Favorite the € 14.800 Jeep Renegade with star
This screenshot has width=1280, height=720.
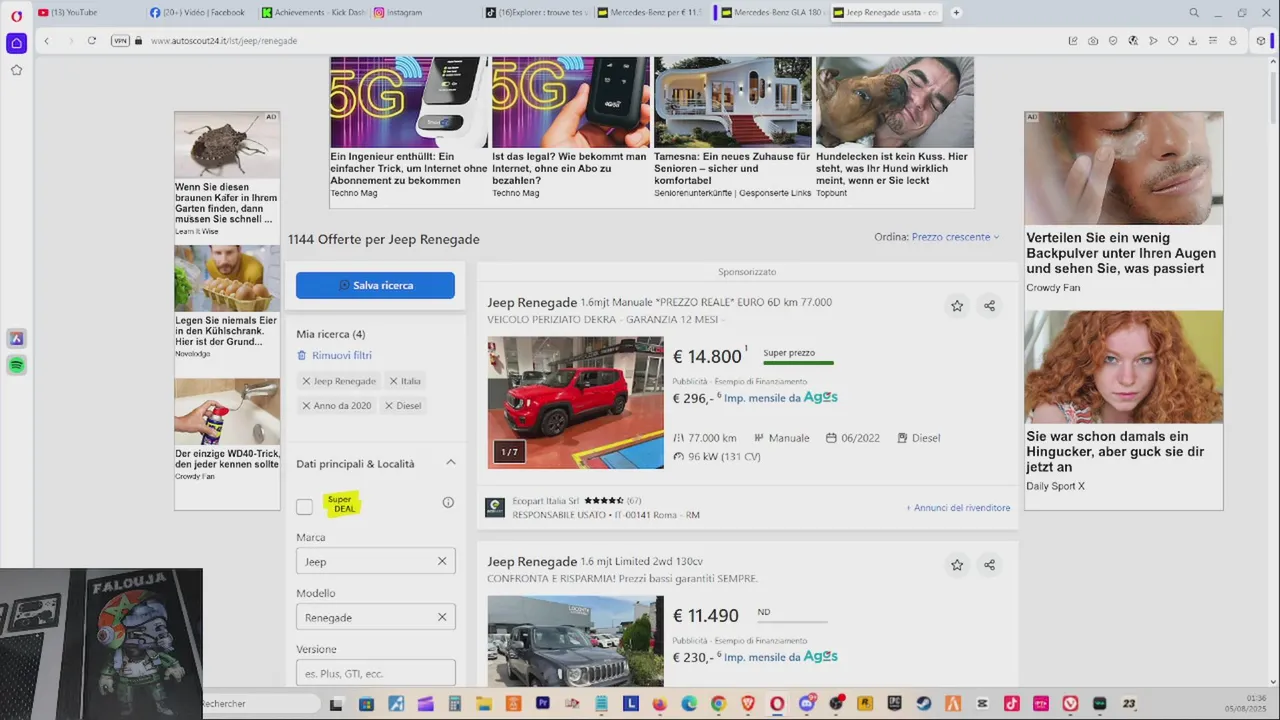click(957, 306)
